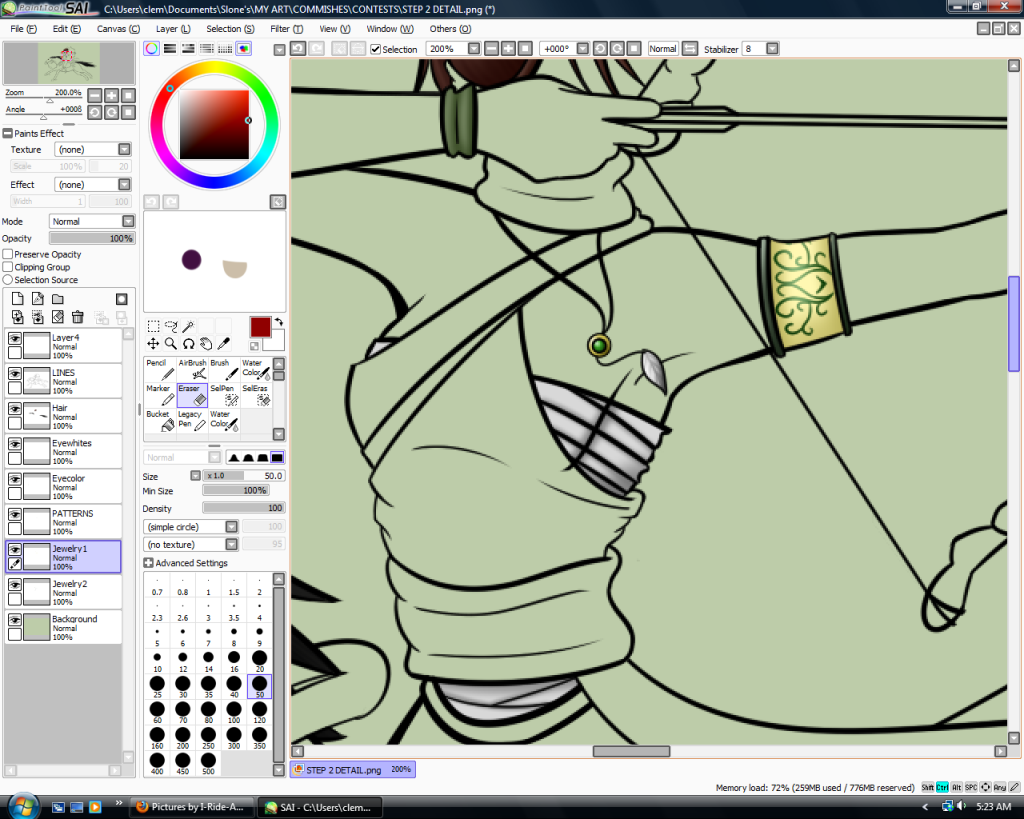Click the dark red foreground color swatch
Image resolution: width=1024 pixels, height=819 pixels.
pyautogui.click(x=260, y=326)
